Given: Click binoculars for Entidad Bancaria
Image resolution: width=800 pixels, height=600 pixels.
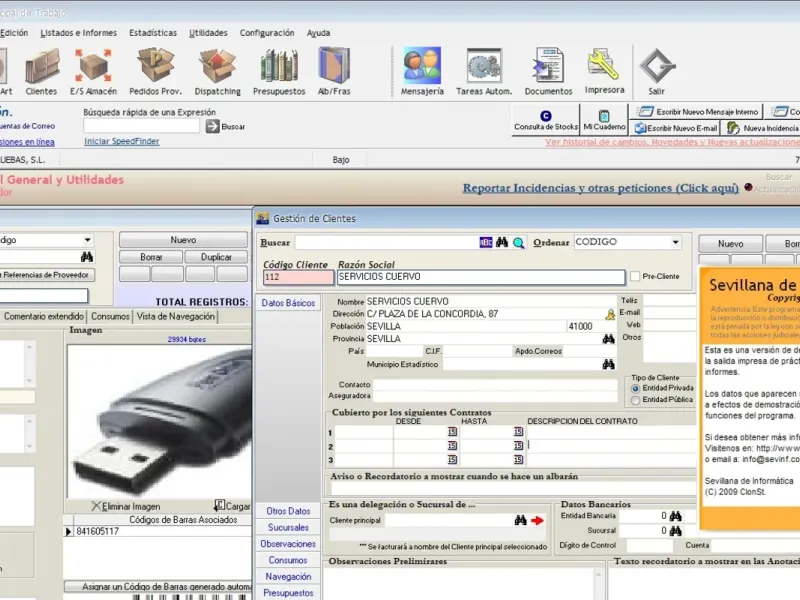Looking at the screenshot, I should [676, 516].
